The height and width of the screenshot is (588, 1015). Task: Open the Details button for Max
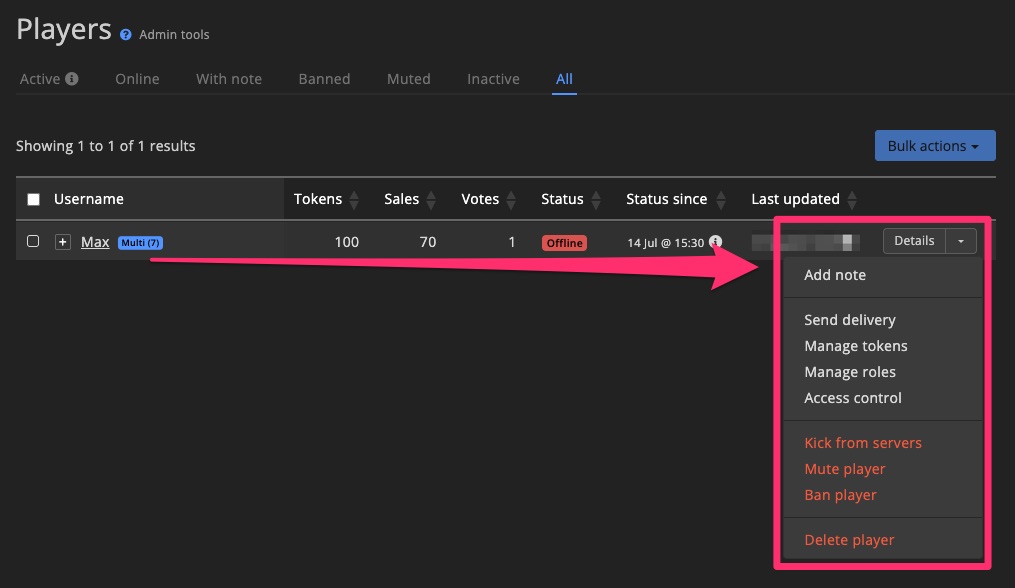[x=913, y=240]
